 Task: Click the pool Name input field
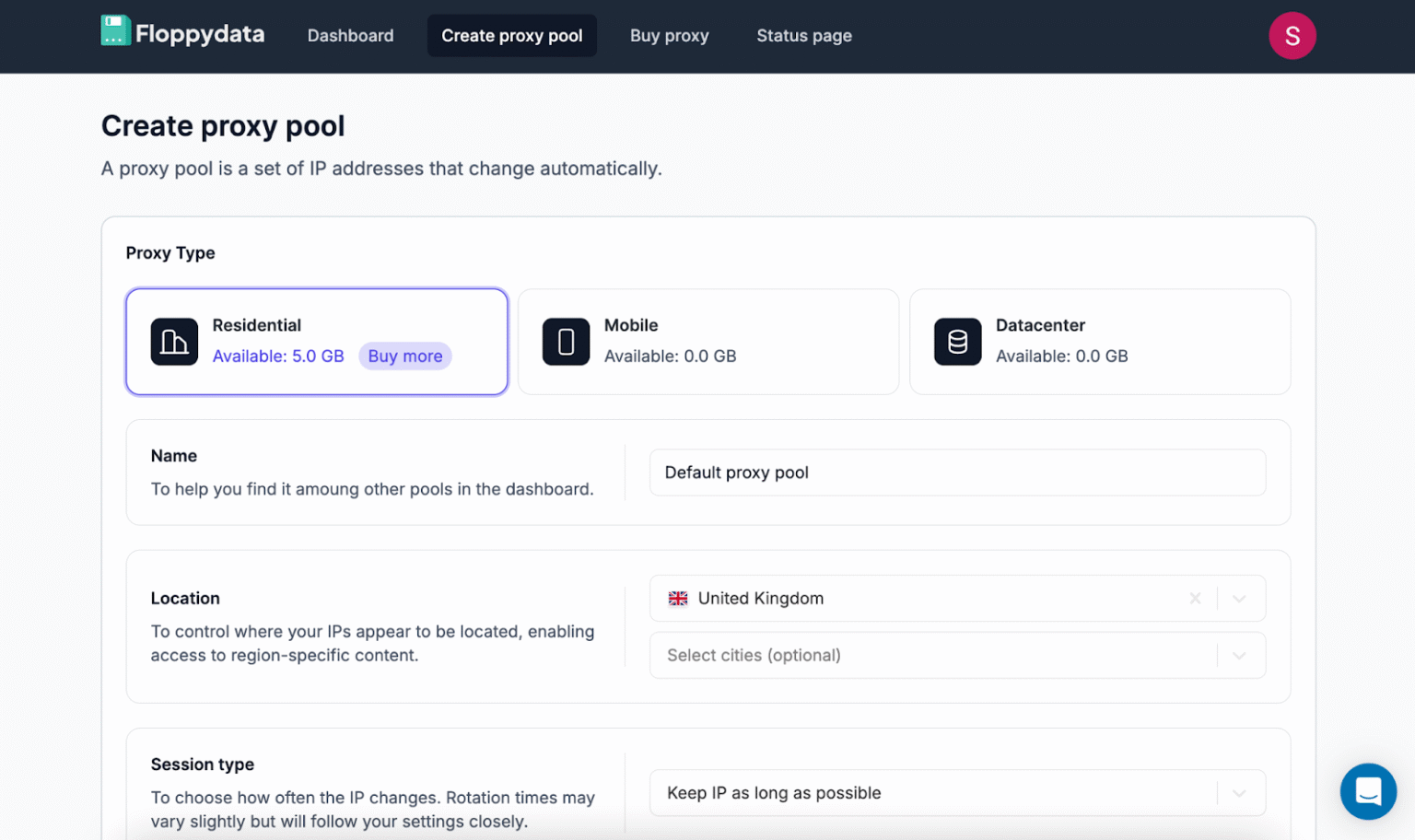click(x=957, y=472)
